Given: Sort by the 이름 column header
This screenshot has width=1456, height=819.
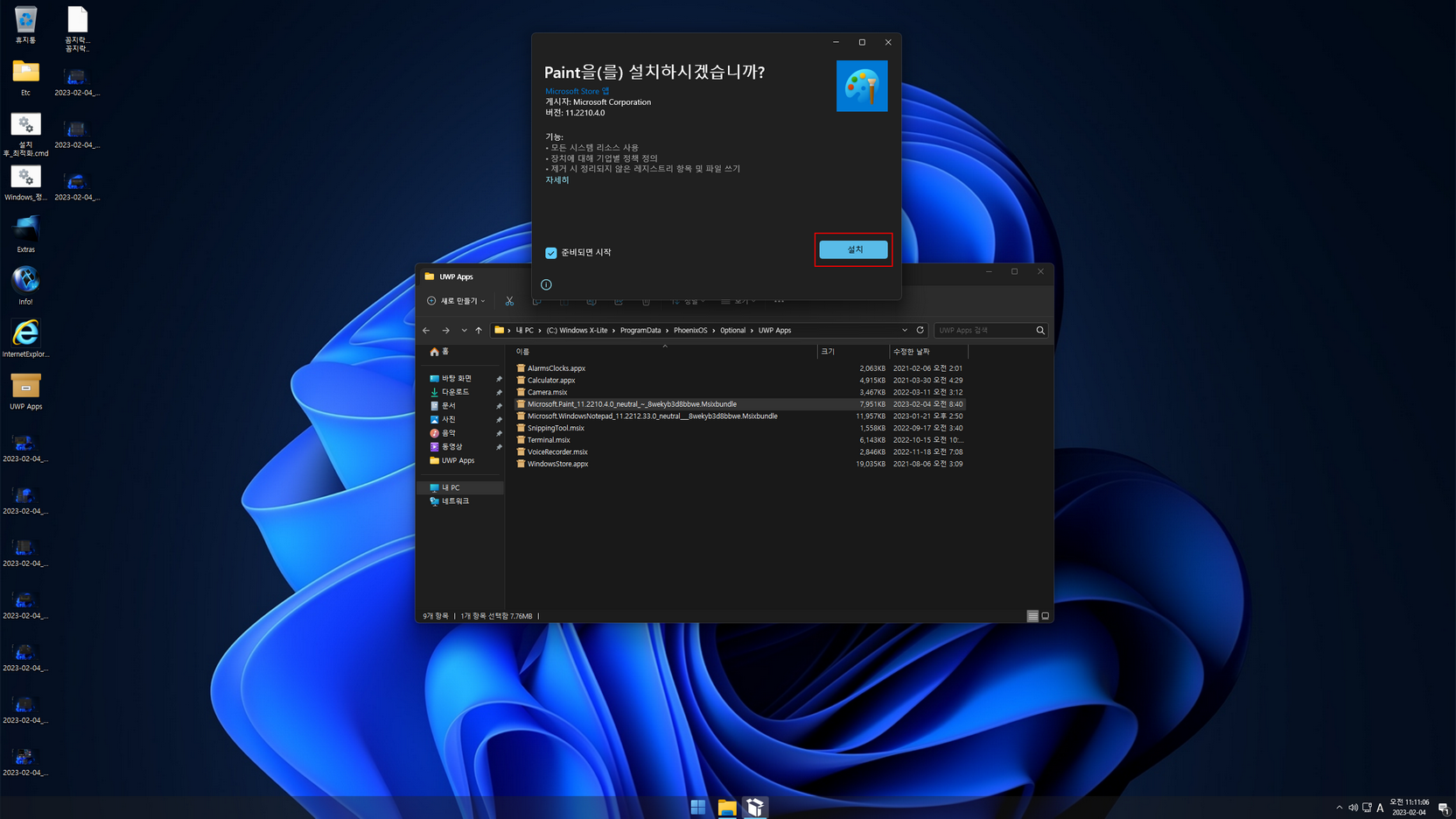Looking at the screenshot, I should tap(665, 352).
